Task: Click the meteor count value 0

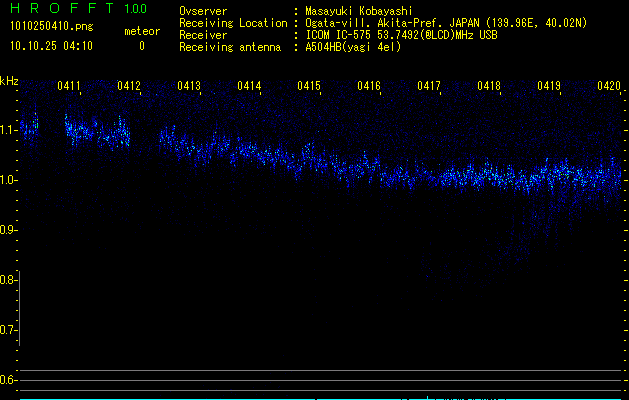Action: click(141, 46)
